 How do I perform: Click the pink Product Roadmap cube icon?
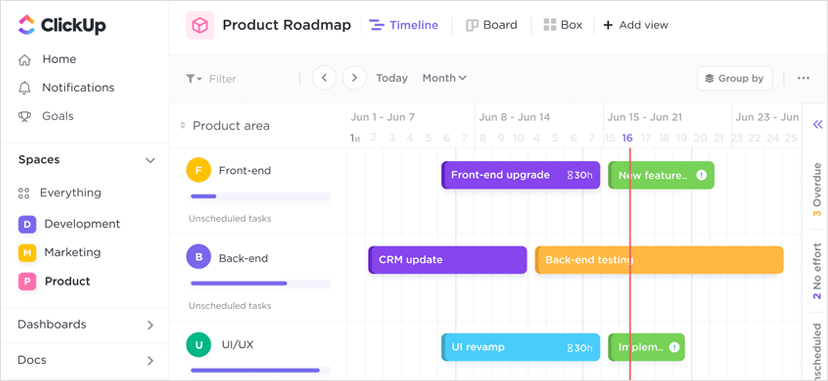[x=200, y=25]
